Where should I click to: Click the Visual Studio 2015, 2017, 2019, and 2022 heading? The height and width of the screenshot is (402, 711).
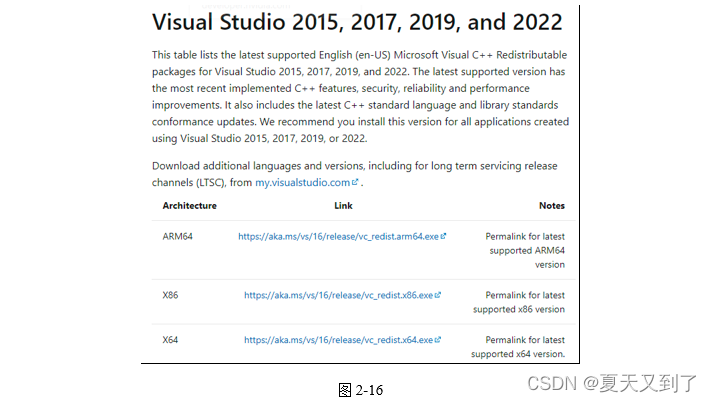click(357, 22)
